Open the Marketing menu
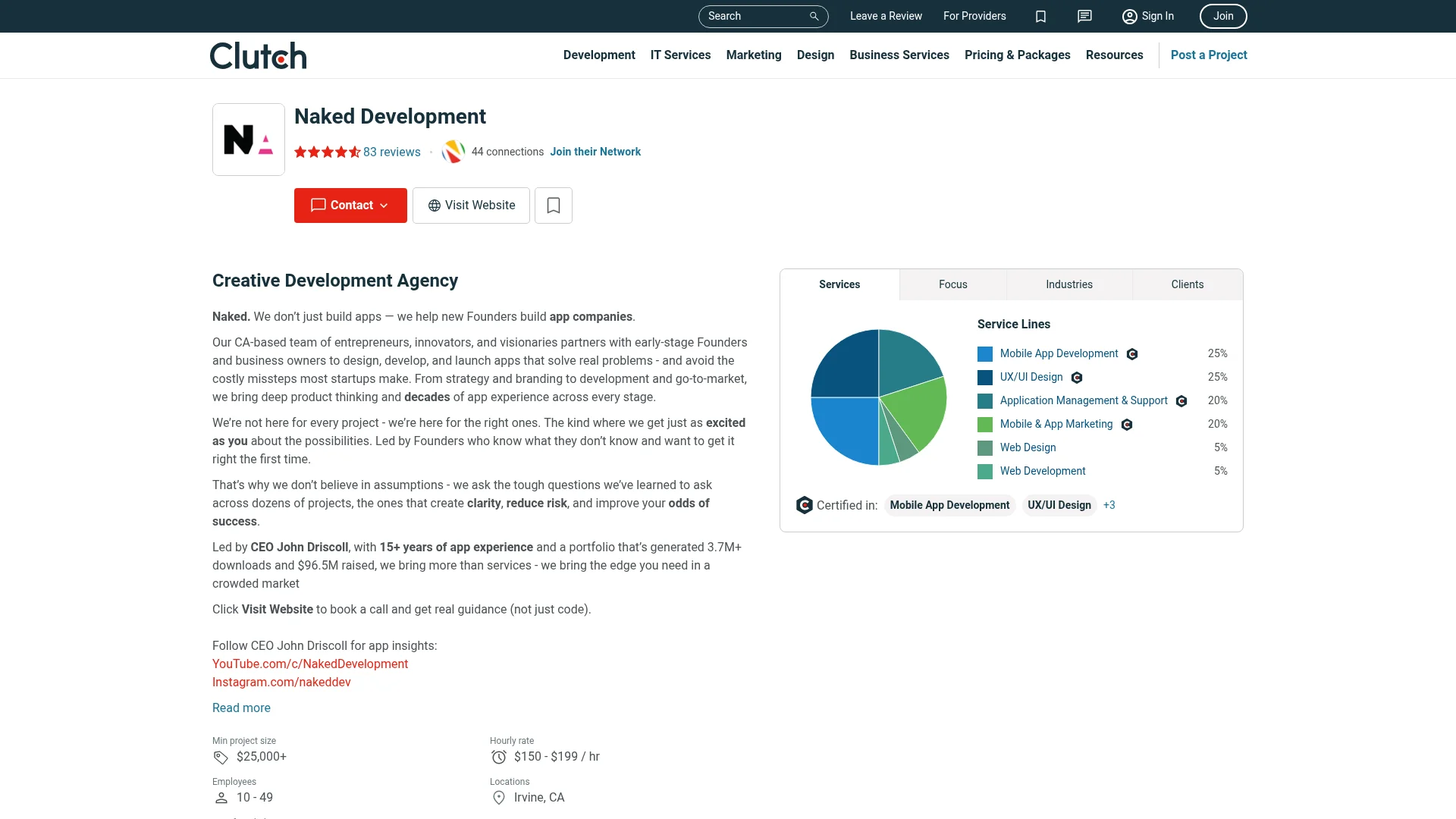 754,55
